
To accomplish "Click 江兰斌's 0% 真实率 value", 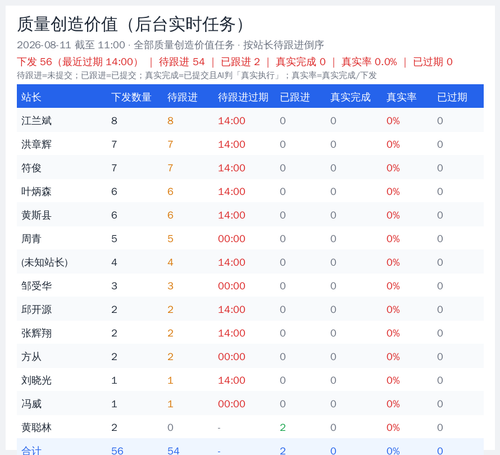I will pyautogui.click(x=393, y=121).
